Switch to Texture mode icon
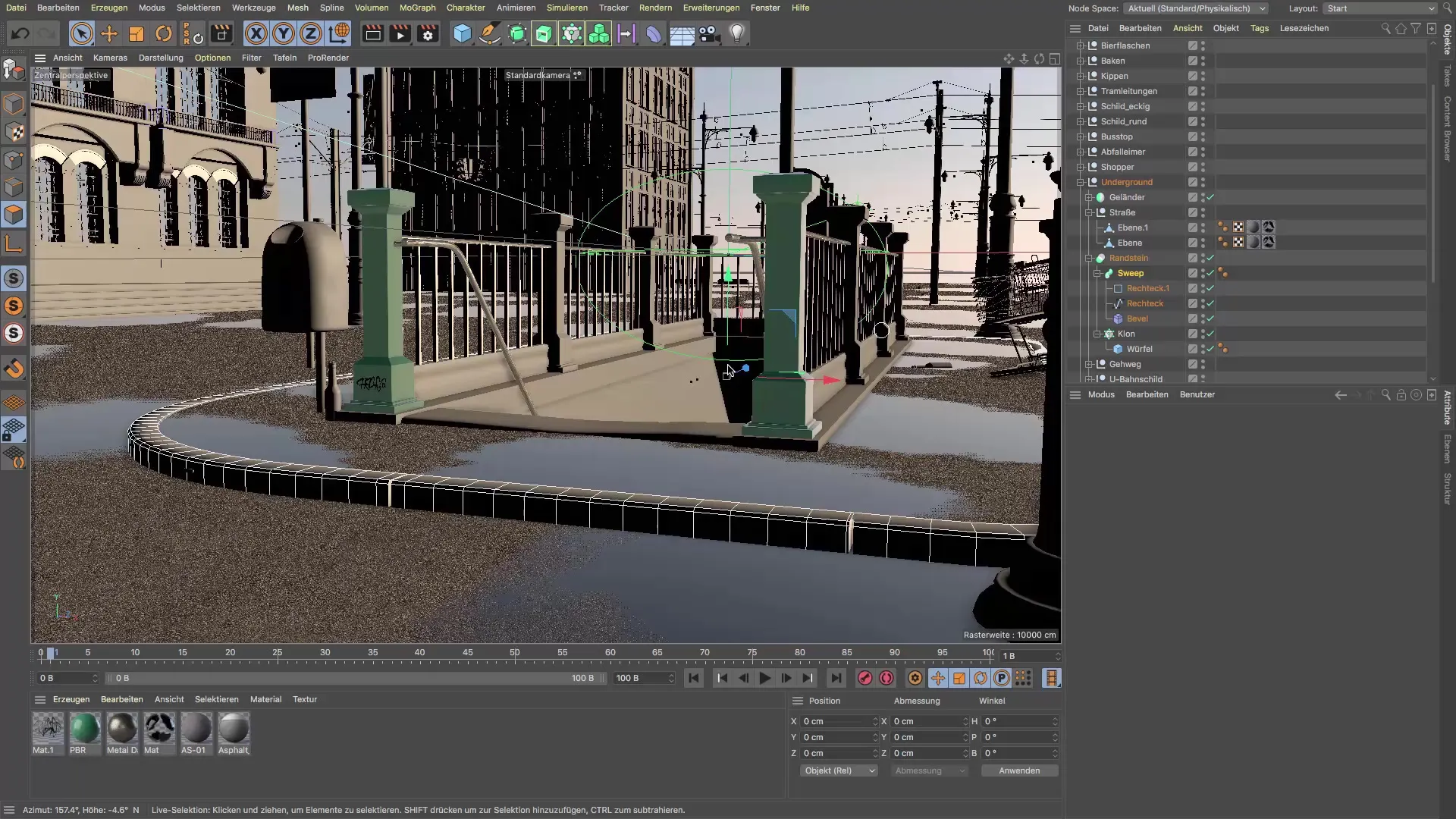The image size is (1456, 819). 14,132
